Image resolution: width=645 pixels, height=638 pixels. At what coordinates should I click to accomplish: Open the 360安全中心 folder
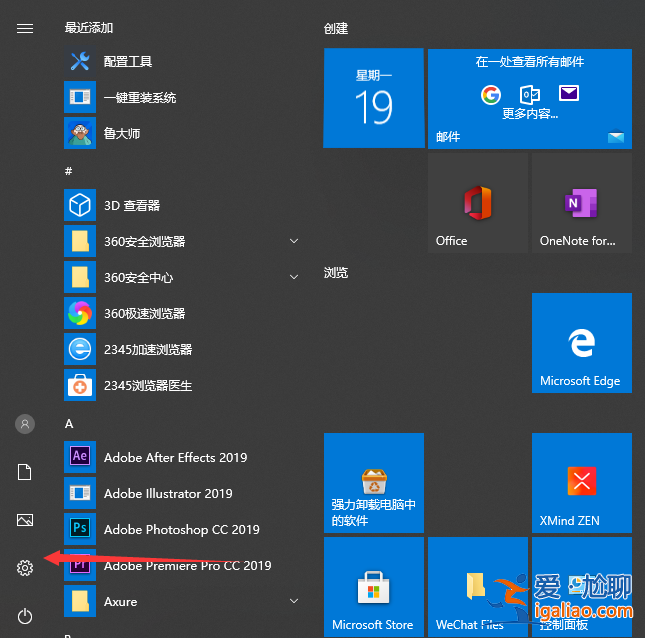click(183, 277)
